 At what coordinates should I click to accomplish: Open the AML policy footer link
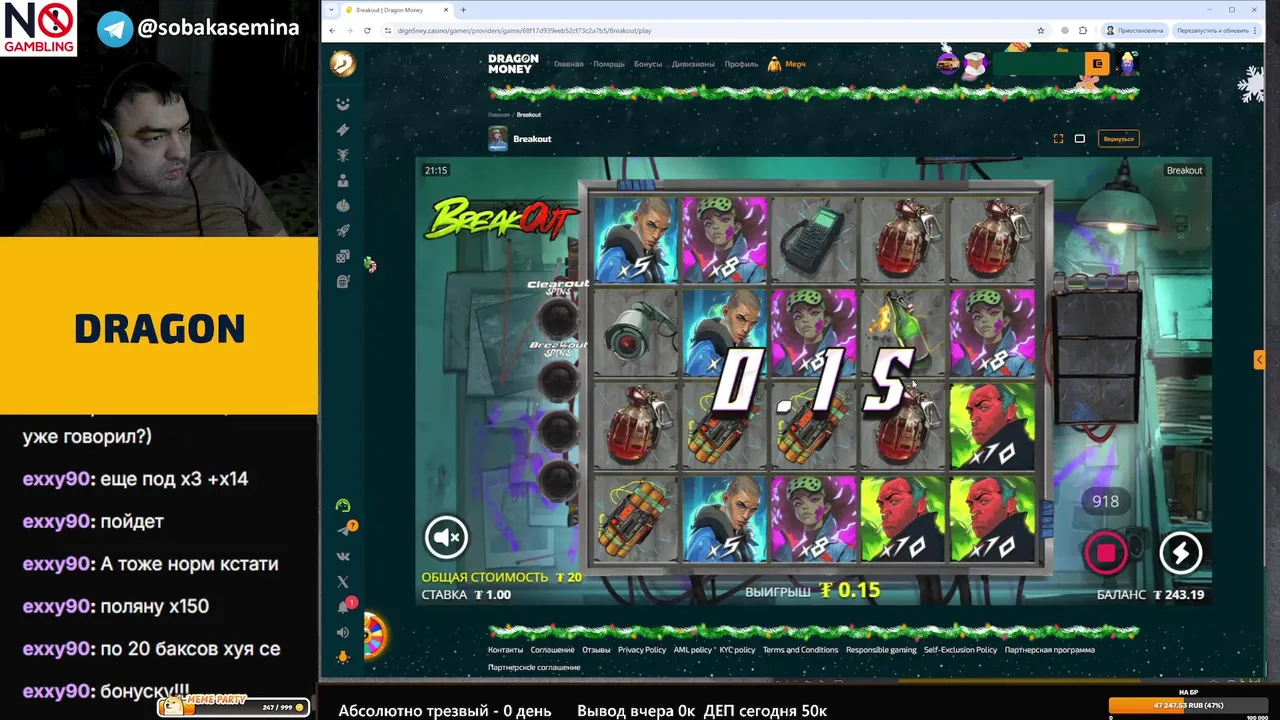tap(692, 650)
